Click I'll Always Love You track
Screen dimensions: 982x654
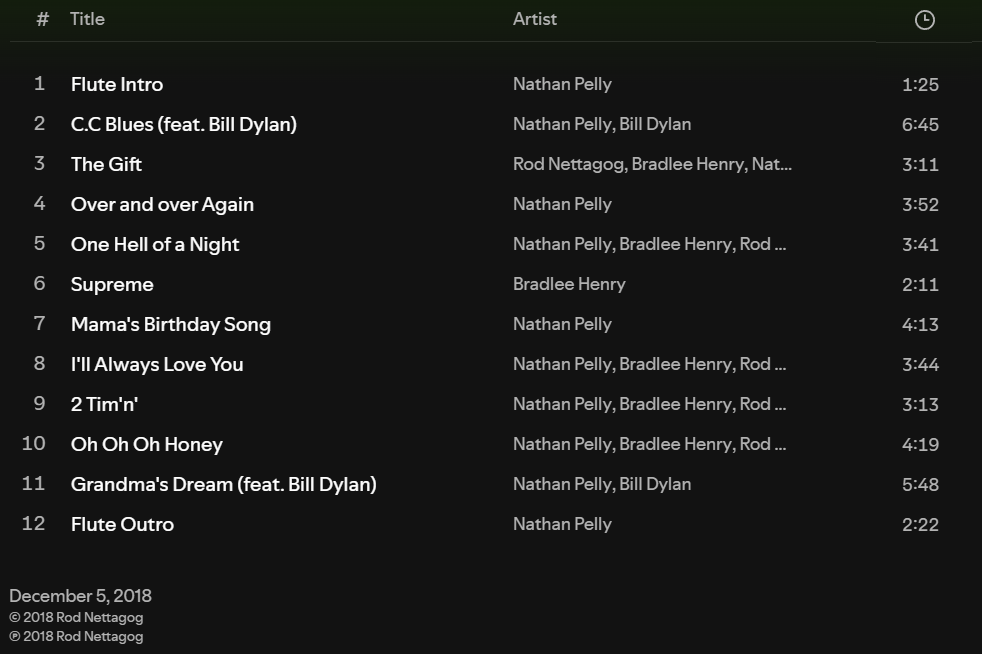tap(157, 365)
